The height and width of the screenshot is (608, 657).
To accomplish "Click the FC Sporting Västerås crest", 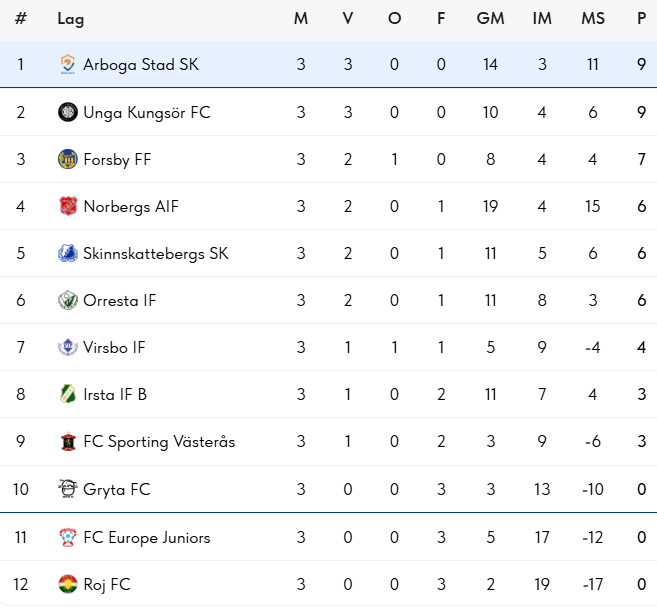I will [67, 442].
